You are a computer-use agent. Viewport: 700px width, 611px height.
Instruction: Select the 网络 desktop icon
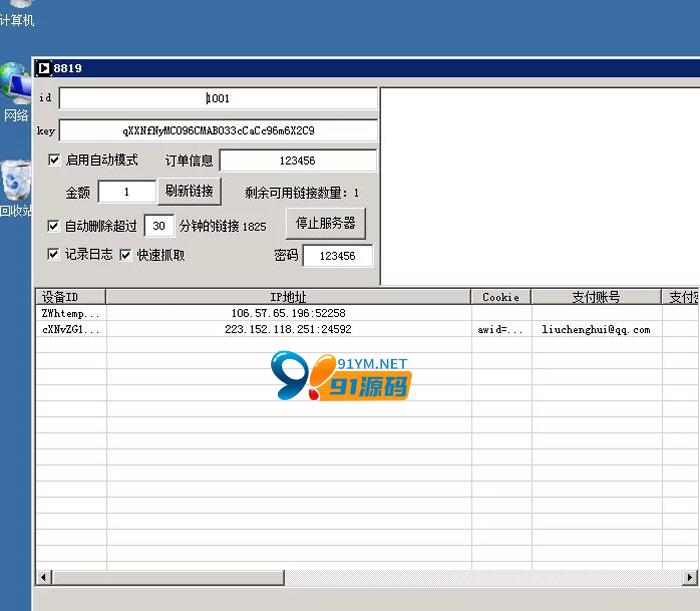click(x=16, y=92)
